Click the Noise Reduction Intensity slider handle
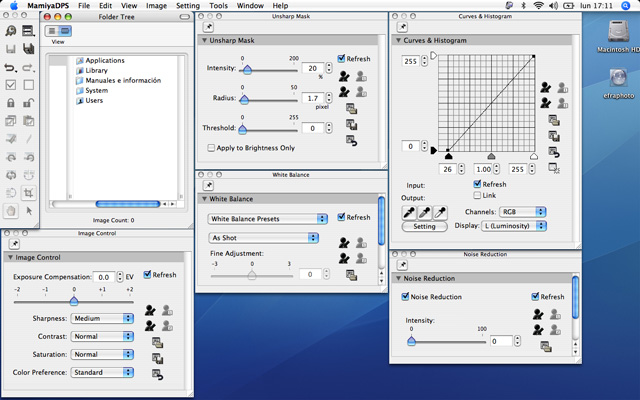Viewport: 640px width, 400px height. pos(411,341)
